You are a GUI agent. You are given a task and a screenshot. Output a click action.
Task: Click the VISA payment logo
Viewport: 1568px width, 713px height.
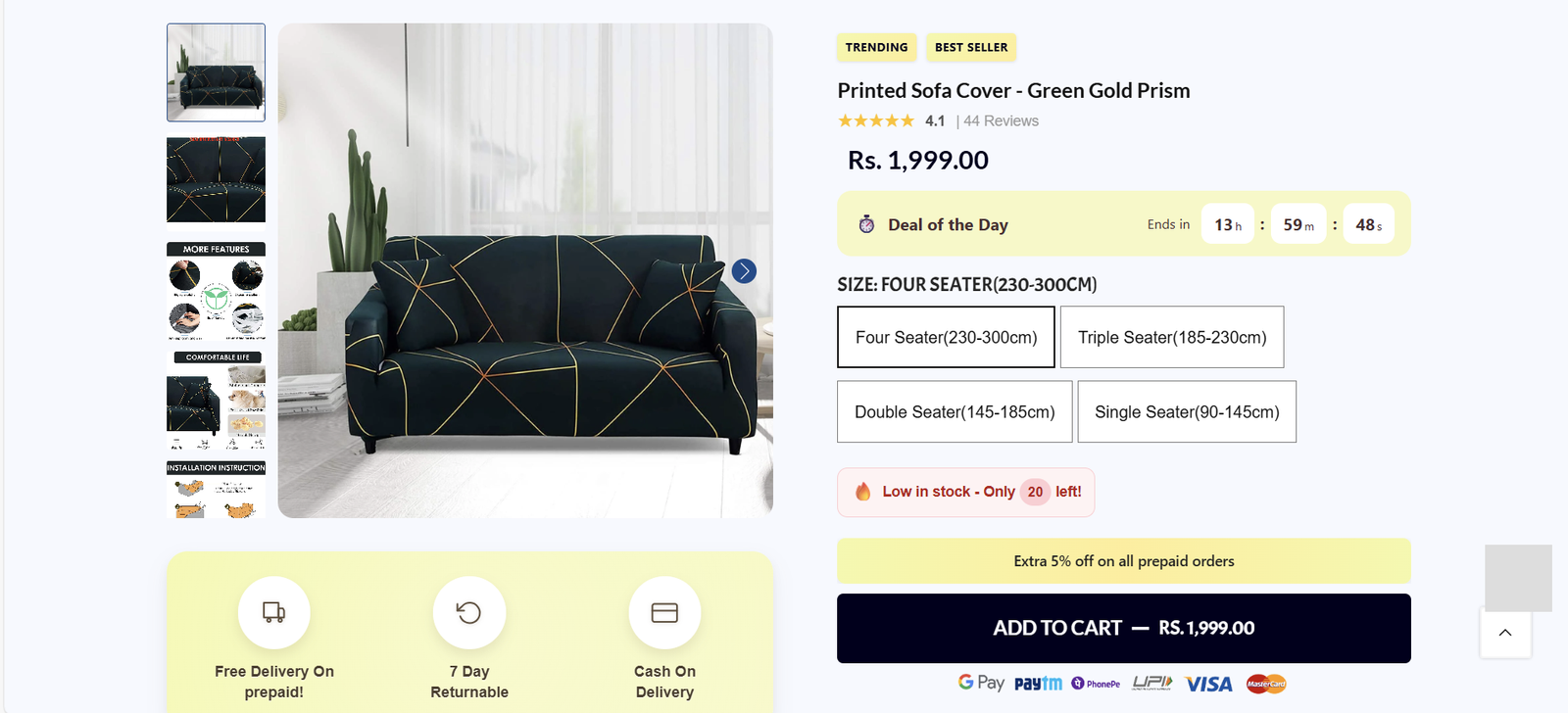(1208, 684)
